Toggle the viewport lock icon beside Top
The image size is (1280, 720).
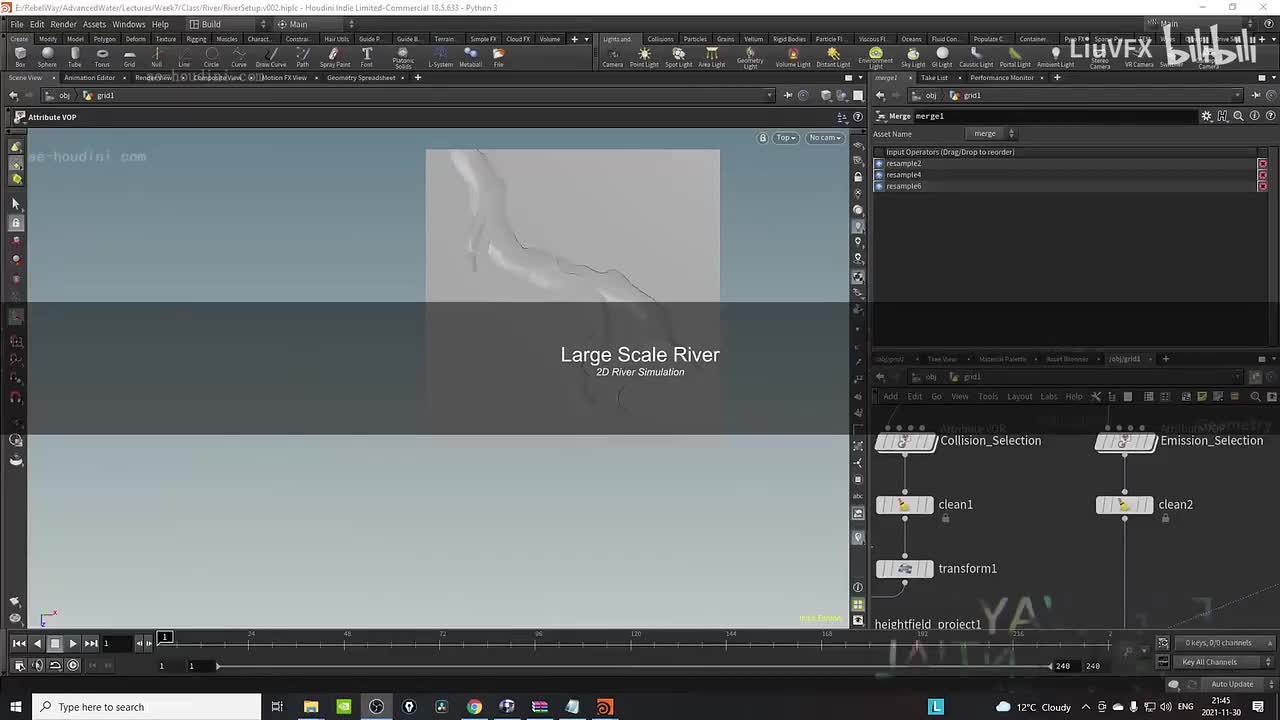tap(763, 138)
